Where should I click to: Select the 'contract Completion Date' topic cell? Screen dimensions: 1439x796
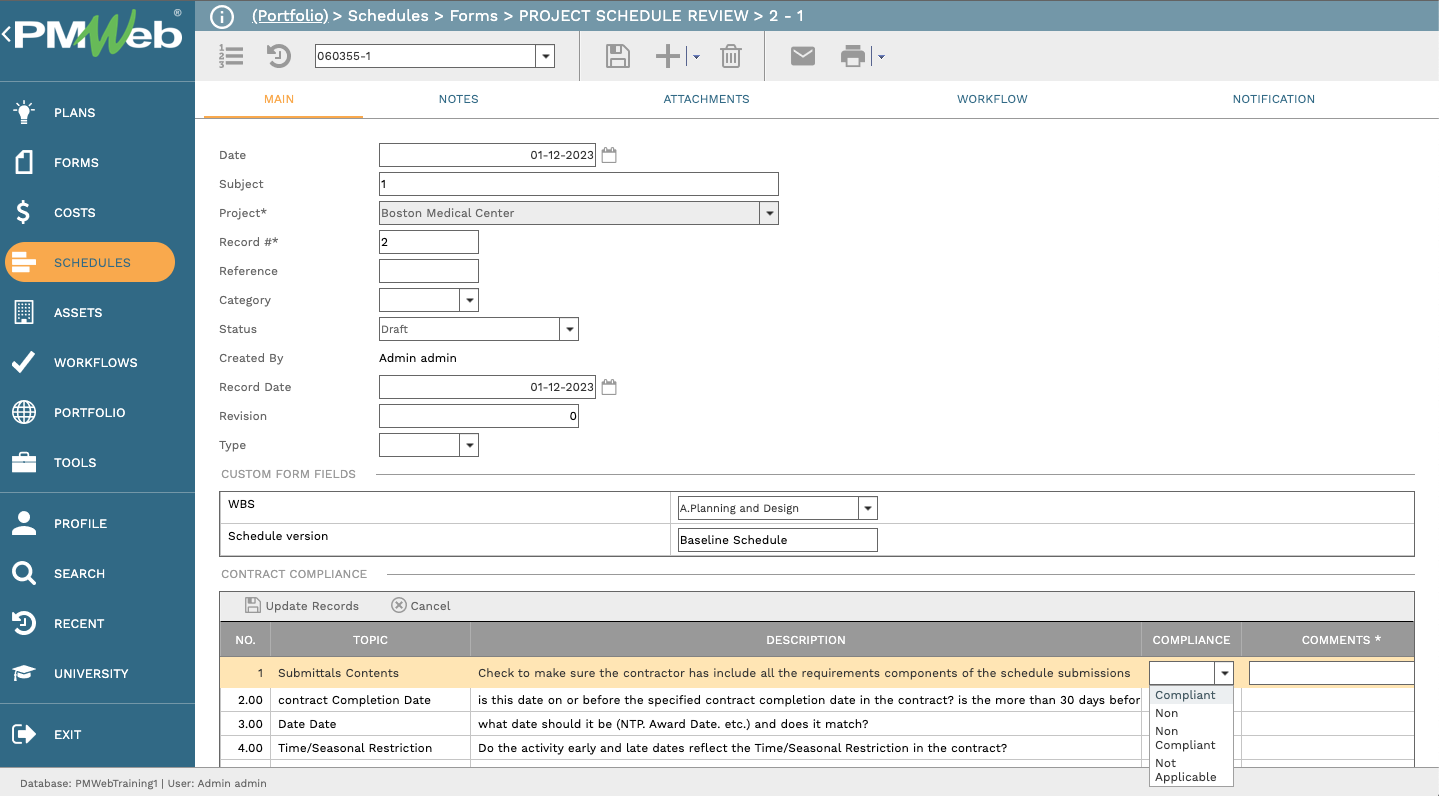370,700
